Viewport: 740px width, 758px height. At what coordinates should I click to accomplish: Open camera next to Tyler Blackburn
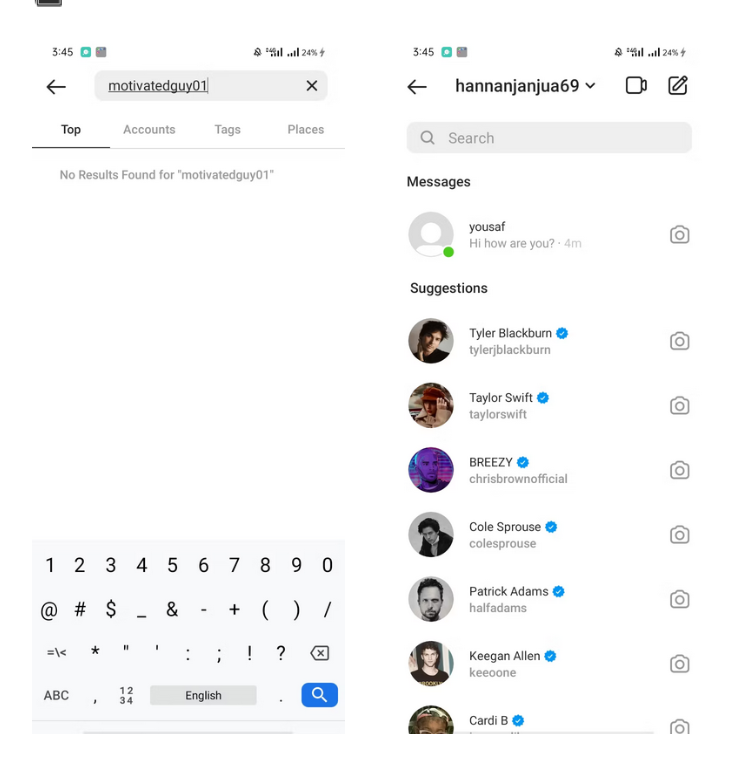click(679, 341)
